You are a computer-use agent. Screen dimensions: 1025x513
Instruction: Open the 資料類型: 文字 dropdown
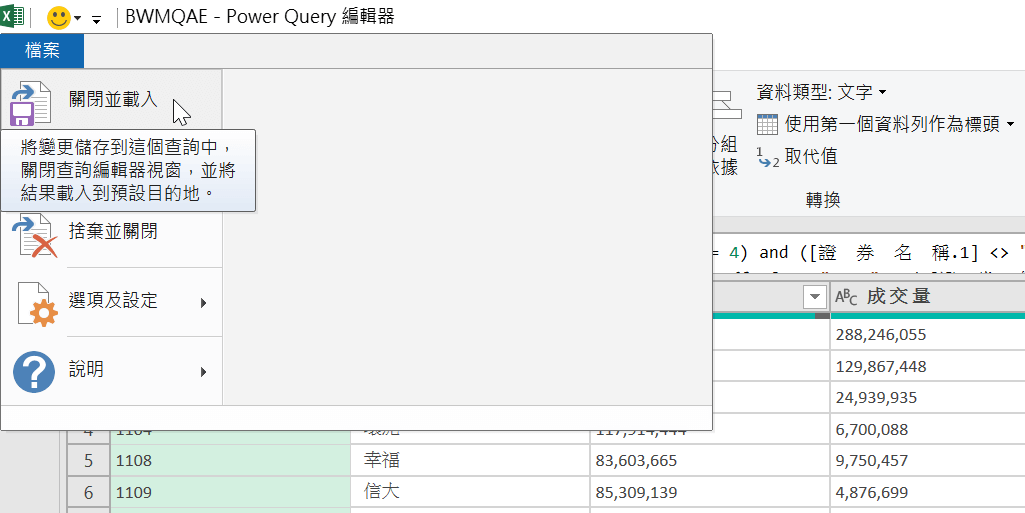822,92
